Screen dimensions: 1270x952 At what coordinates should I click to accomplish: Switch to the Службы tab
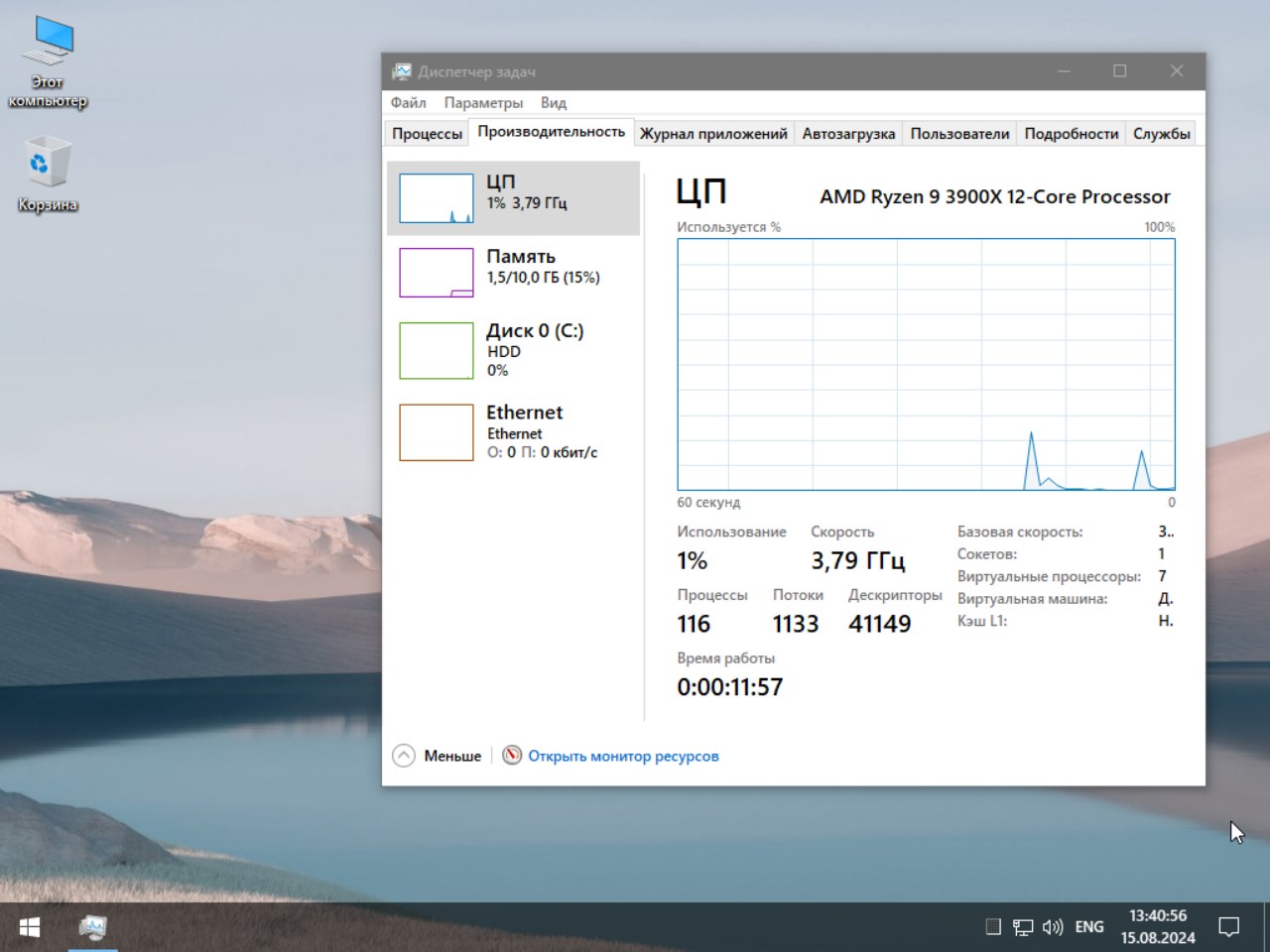(x=1162, y=133)
